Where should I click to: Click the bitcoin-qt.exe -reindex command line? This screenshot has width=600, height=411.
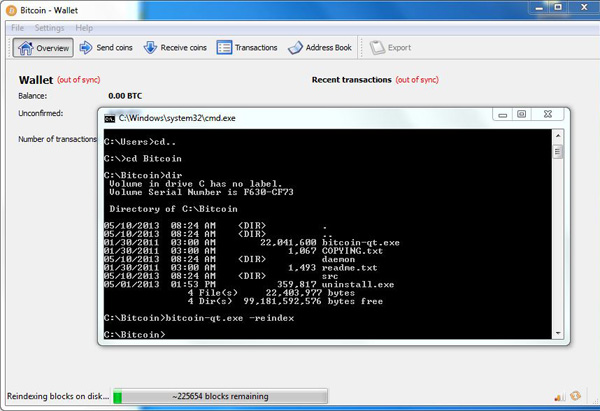point(199,318)
